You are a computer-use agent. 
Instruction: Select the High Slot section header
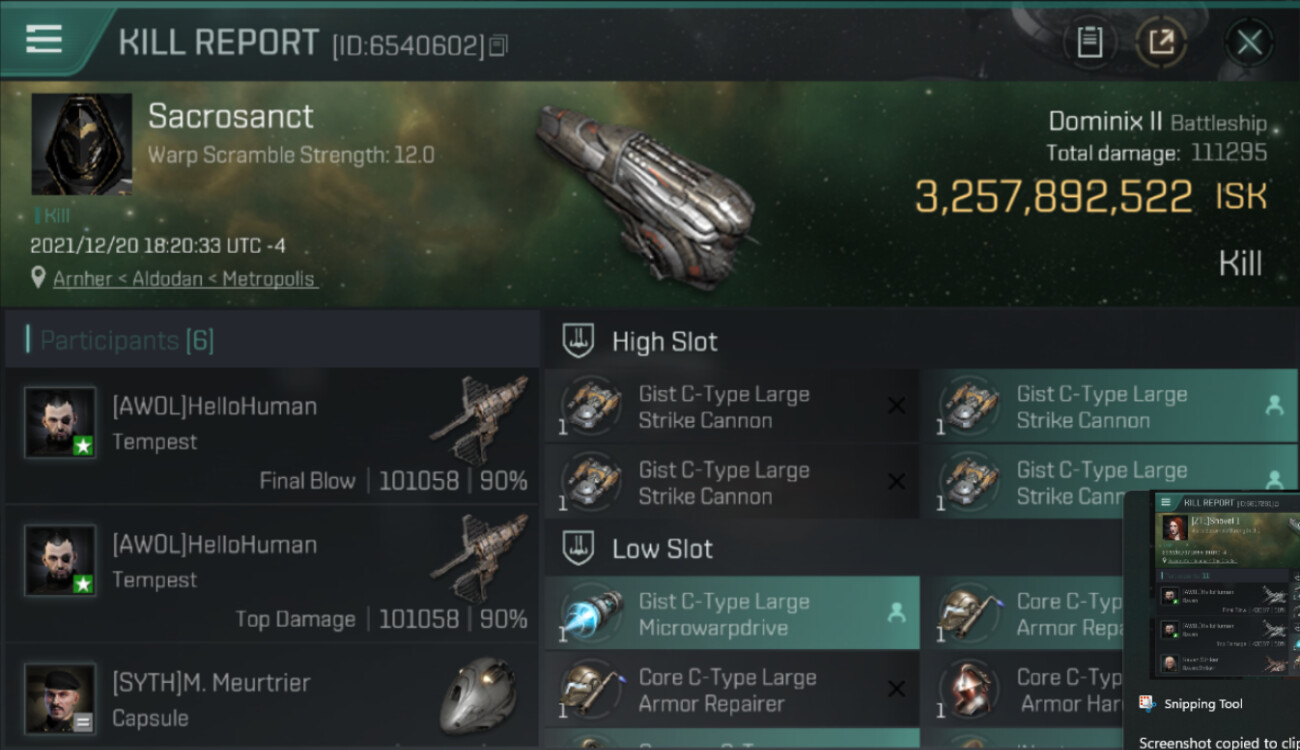[x=664, y=341]
